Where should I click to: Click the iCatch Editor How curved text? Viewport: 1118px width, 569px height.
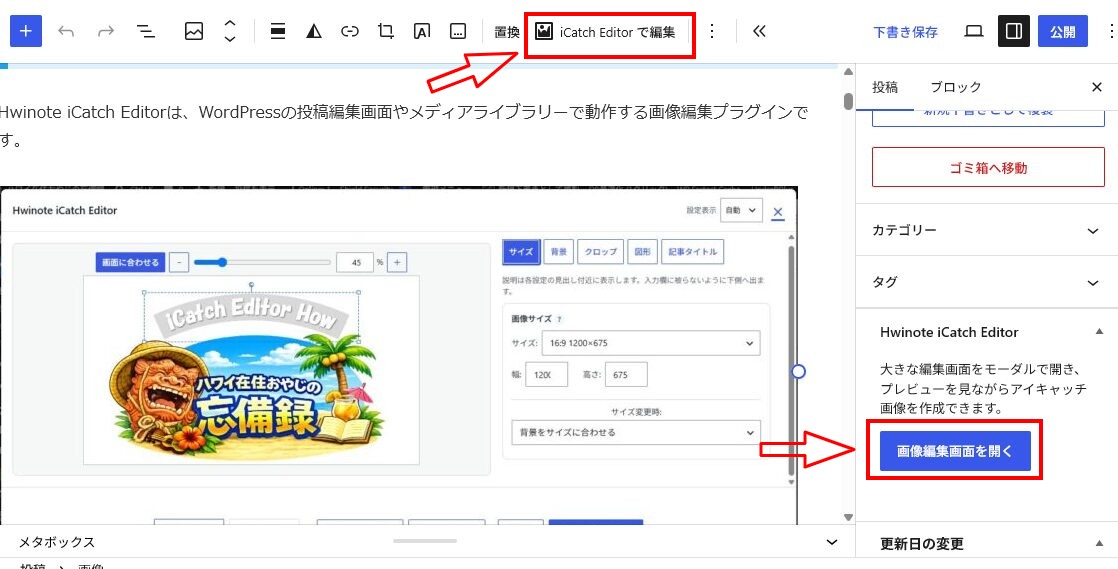(x=251, y=316)
